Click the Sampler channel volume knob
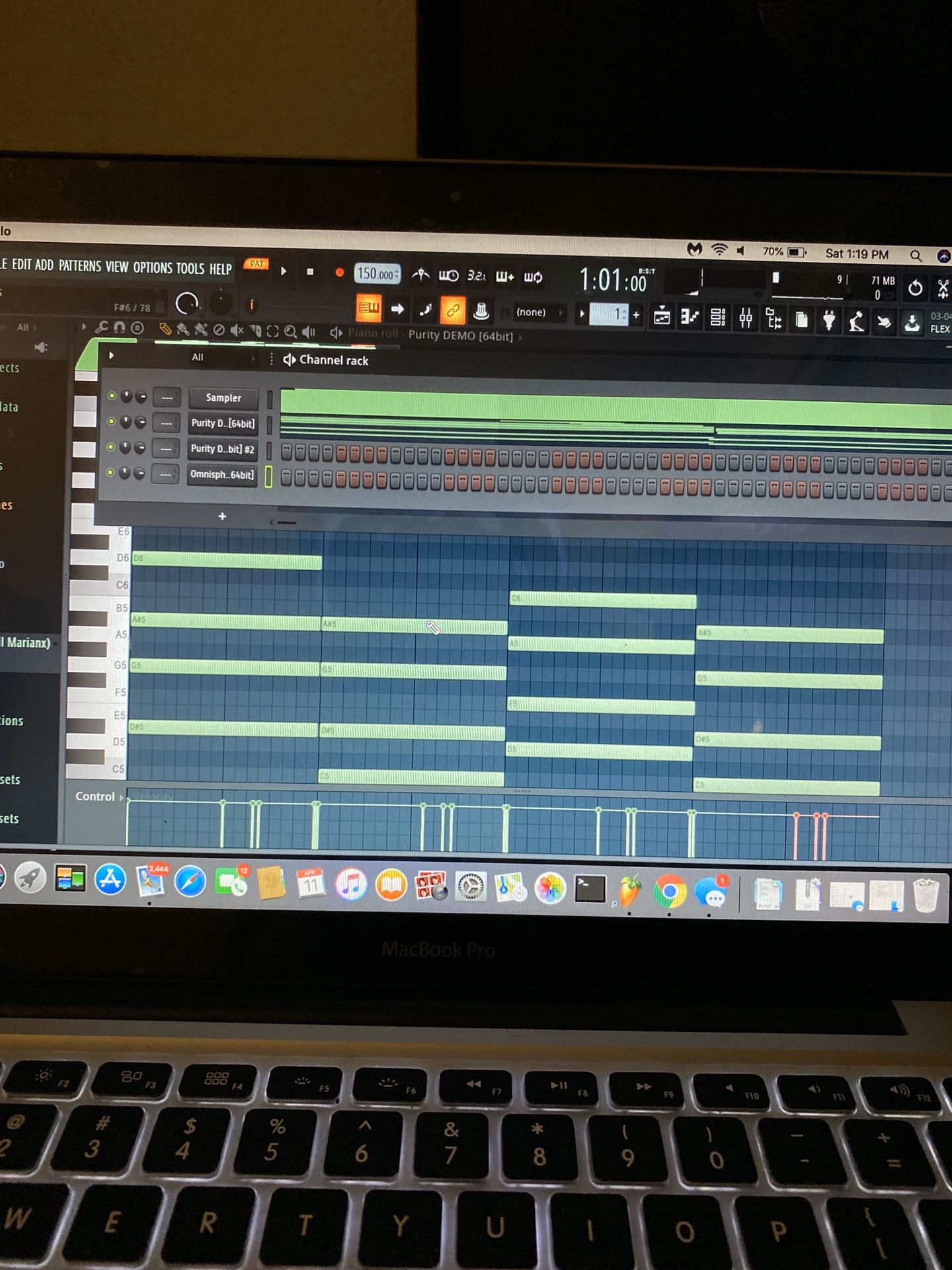Viewport: 952px width, 1270px height. tap(141, 396)
